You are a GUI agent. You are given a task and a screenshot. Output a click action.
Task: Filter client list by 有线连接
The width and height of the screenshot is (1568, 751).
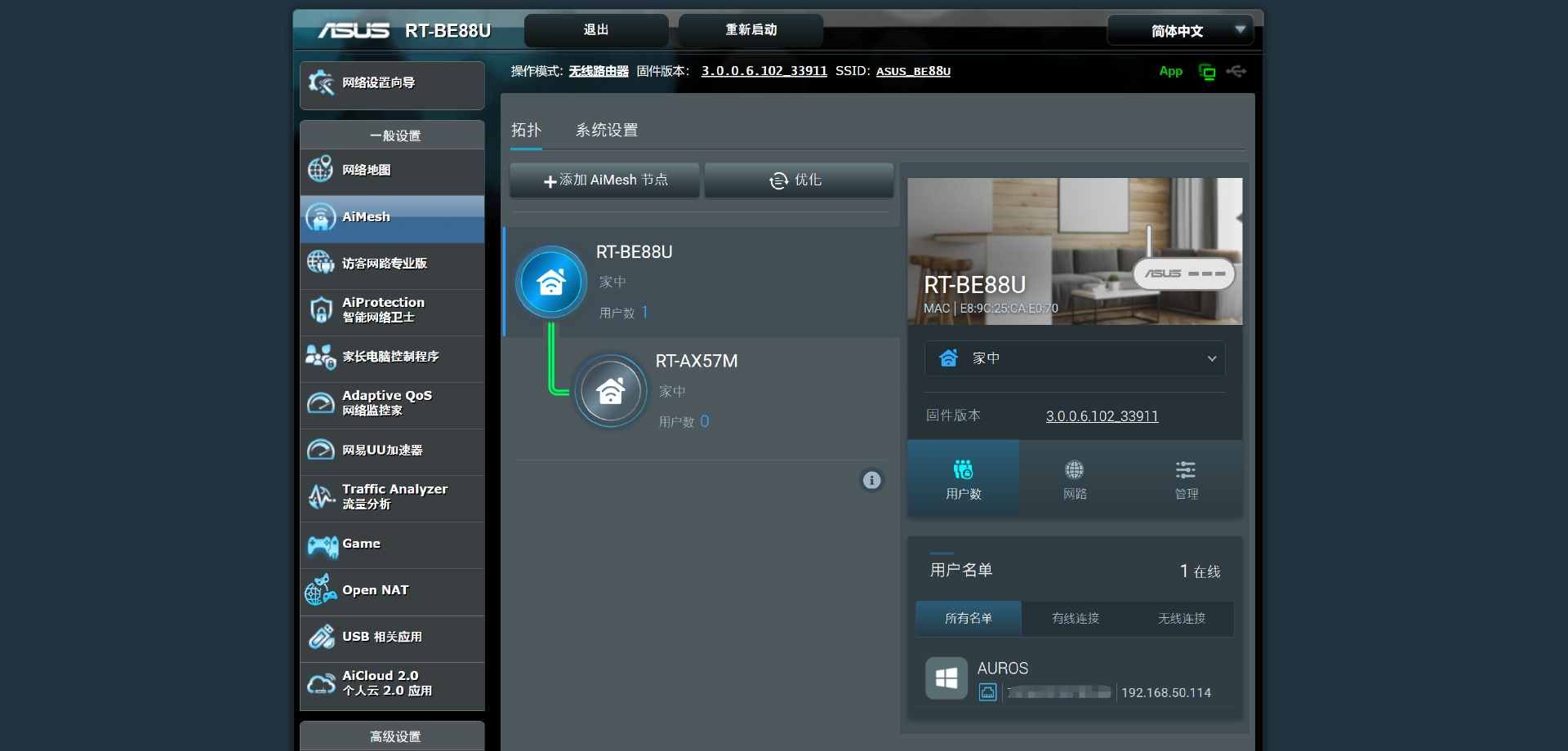[1075, 619]
